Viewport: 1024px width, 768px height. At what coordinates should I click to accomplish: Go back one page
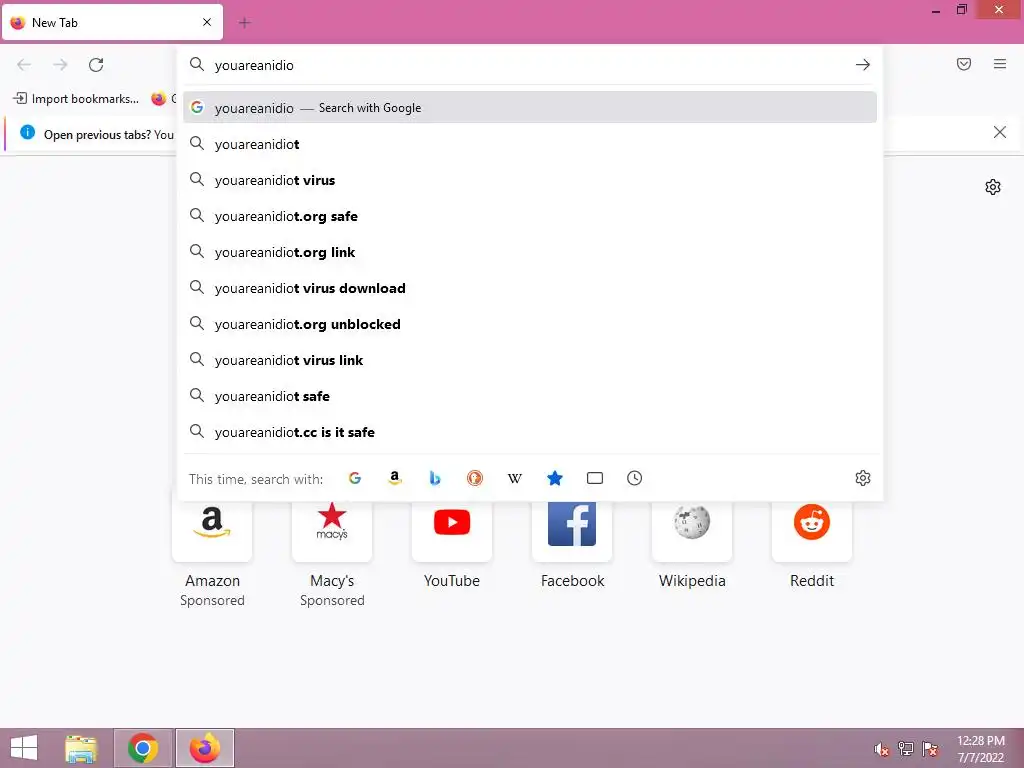pyautogui.click(x=24, y=65)
